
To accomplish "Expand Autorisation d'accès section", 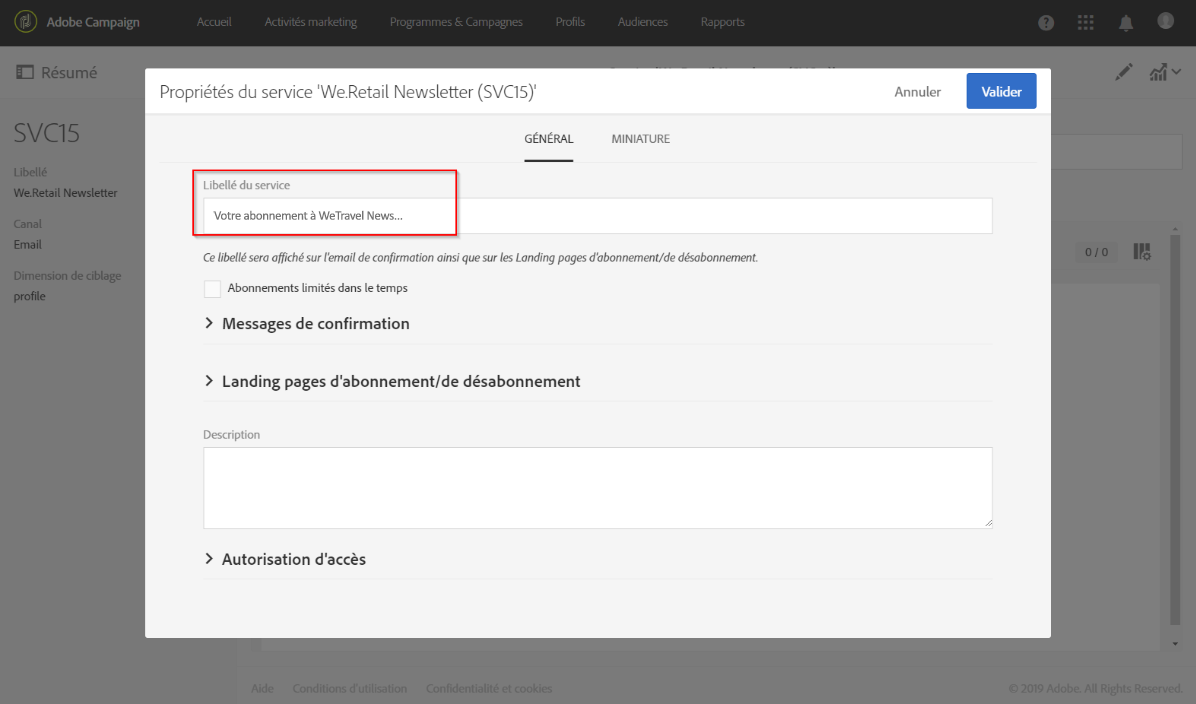I will (285, 559).
